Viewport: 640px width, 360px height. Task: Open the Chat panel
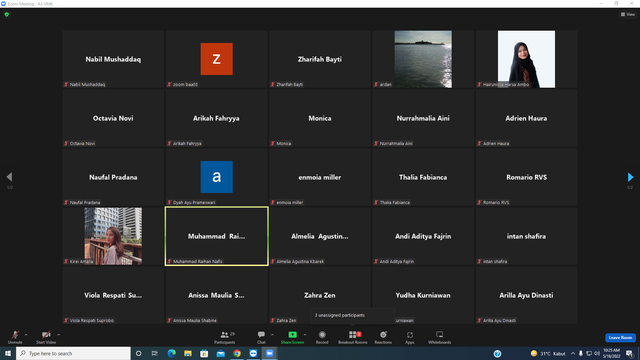tap(261, 337)
